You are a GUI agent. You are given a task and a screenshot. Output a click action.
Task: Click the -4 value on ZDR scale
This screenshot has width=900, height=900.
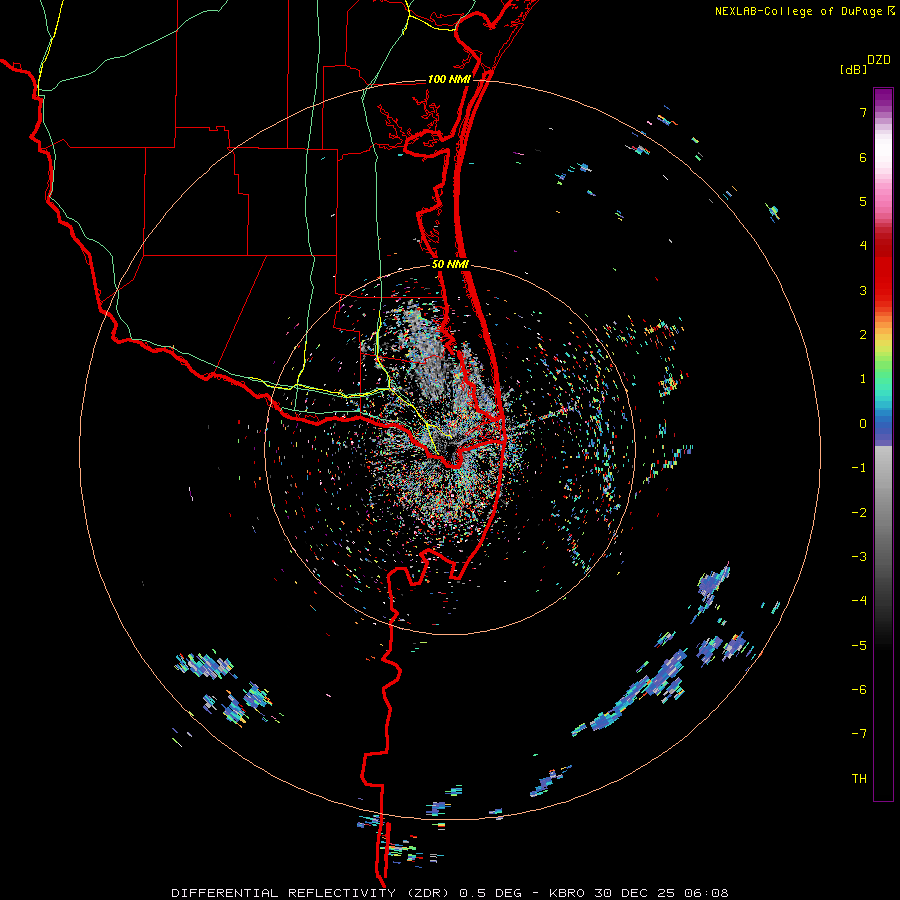coord(859,600)
